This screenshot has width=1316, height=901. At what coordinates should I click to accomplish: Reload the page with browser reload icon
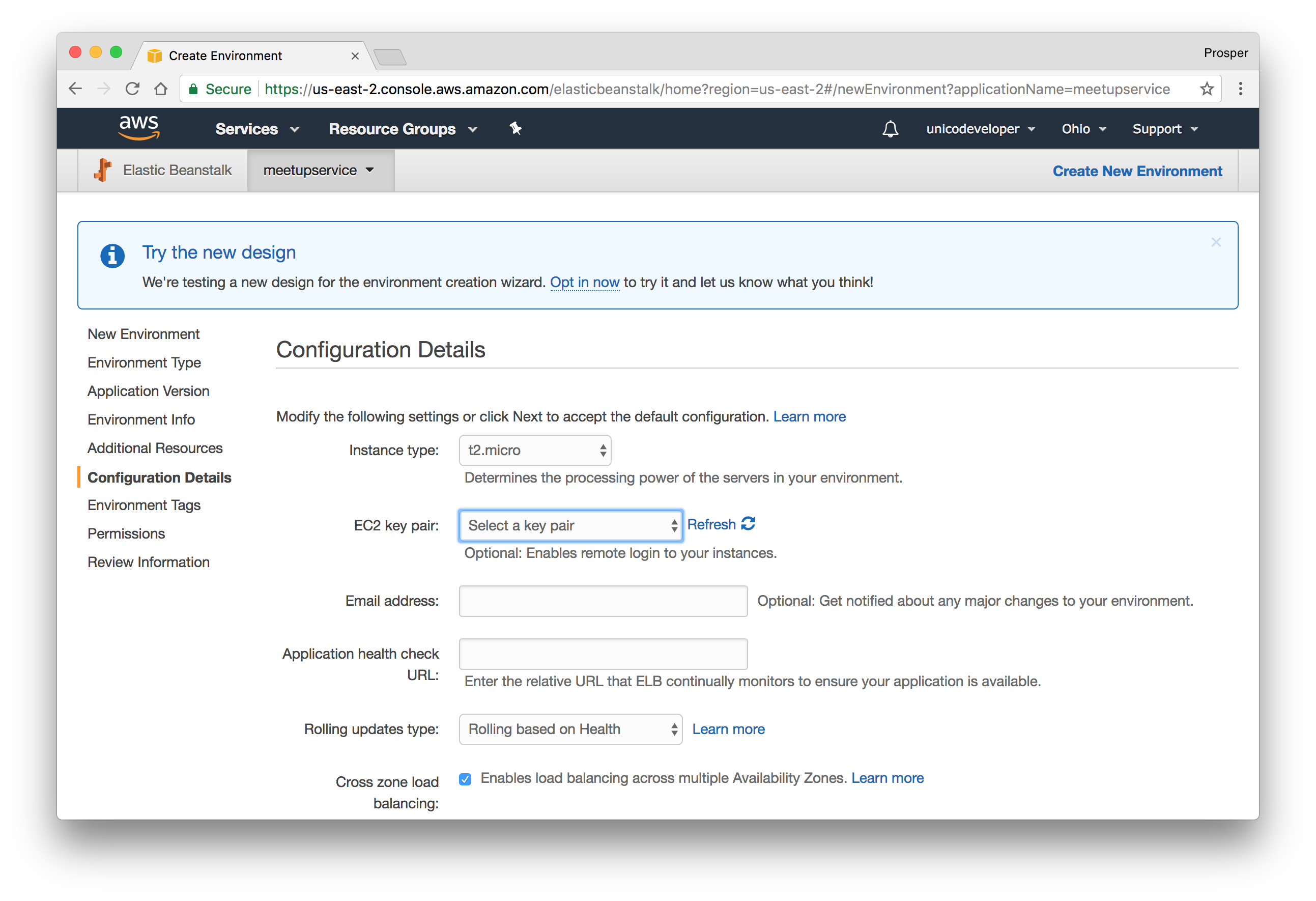point(132,89)
